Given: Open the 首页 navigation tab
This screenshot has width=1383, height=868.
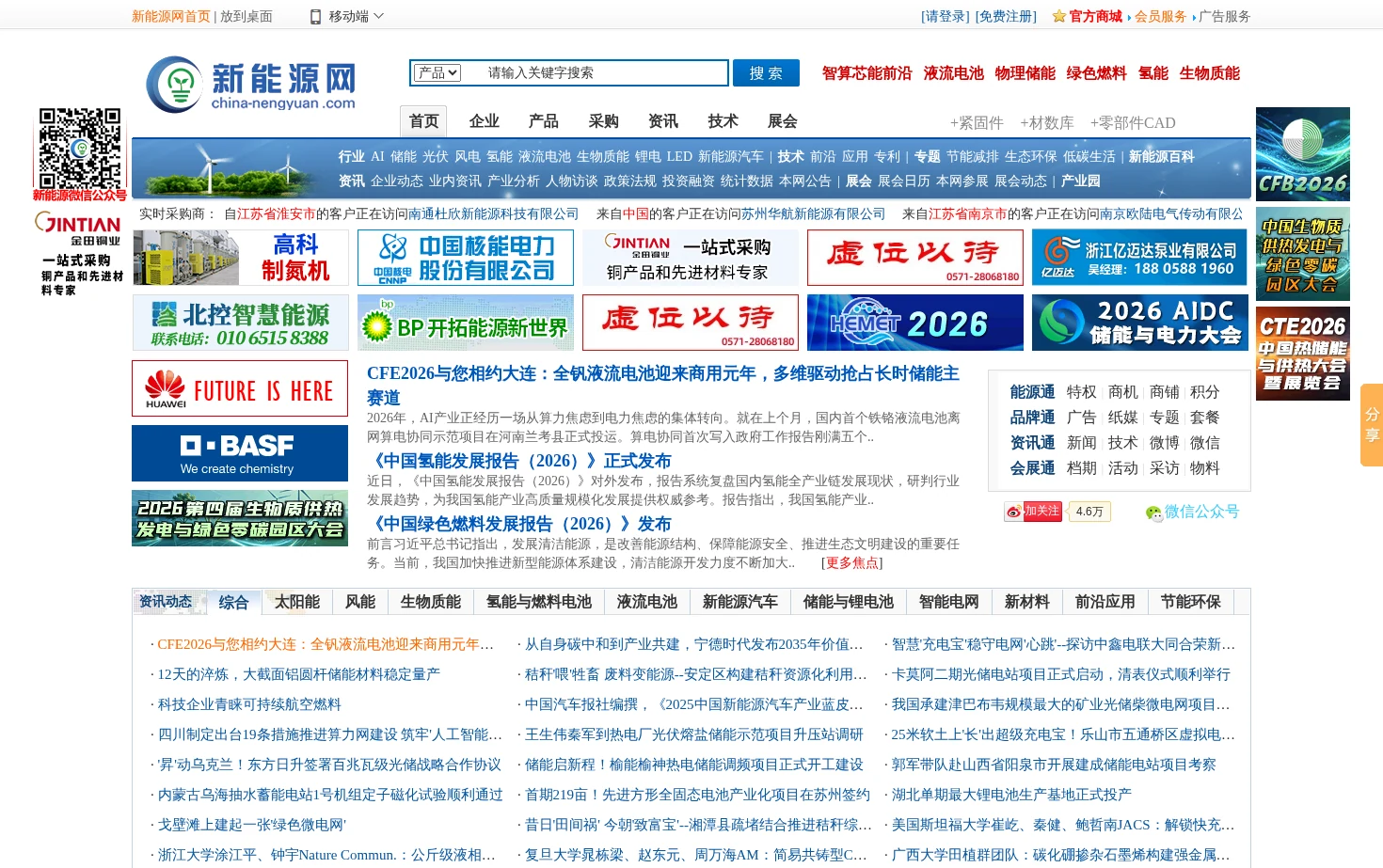Looking at the screenshot, I should [424, 120].
